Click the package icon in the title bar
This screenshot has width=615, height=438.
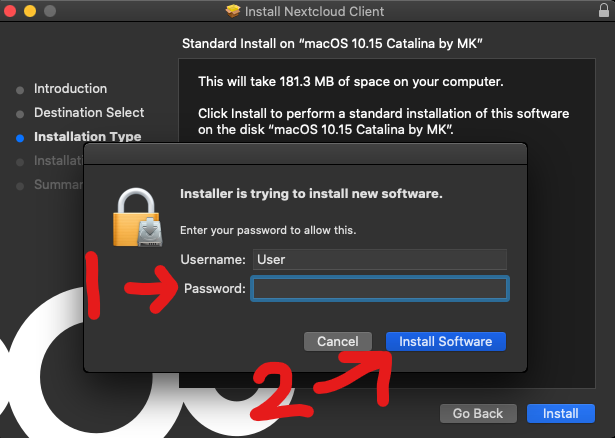tap(234, 12)
